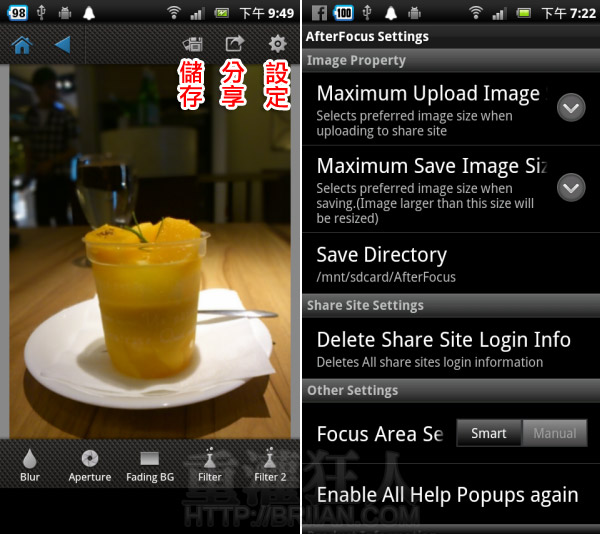Viewport: 600px width, 534px height.
Task: Tap Enable All Help Popups again
Action: pyautogui.click(x=447, y=494)
